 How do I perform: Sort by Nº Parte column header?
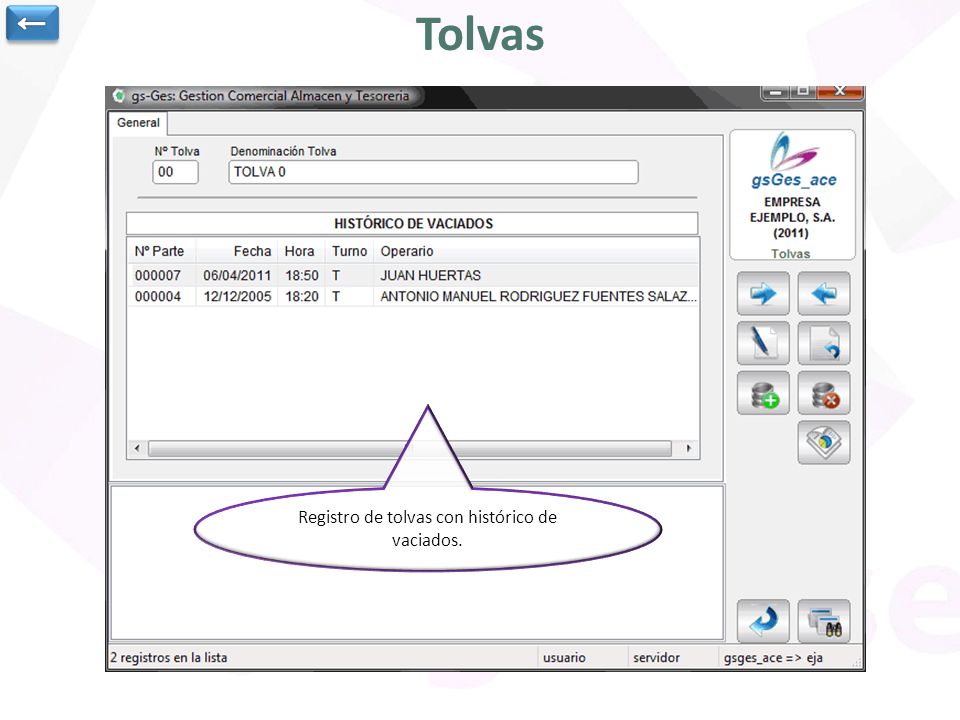pos(161,251)
